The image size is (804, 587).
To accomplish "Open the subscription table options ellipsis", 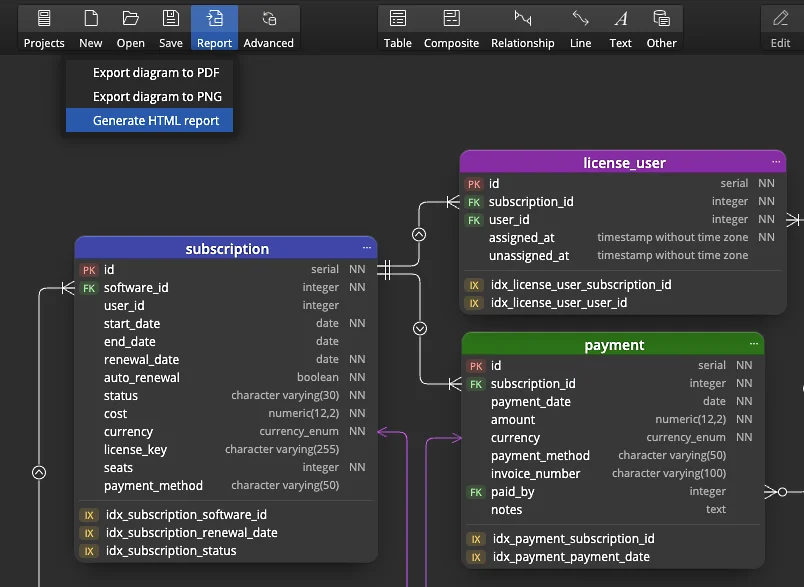I will 367,248.
